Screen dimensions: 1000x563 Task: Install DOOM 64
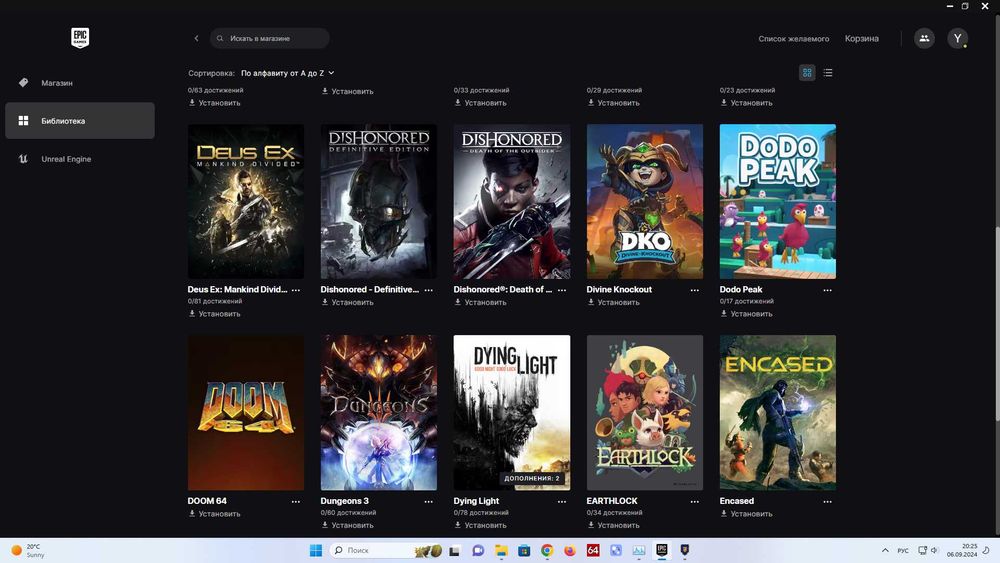(x=214, y=514)
